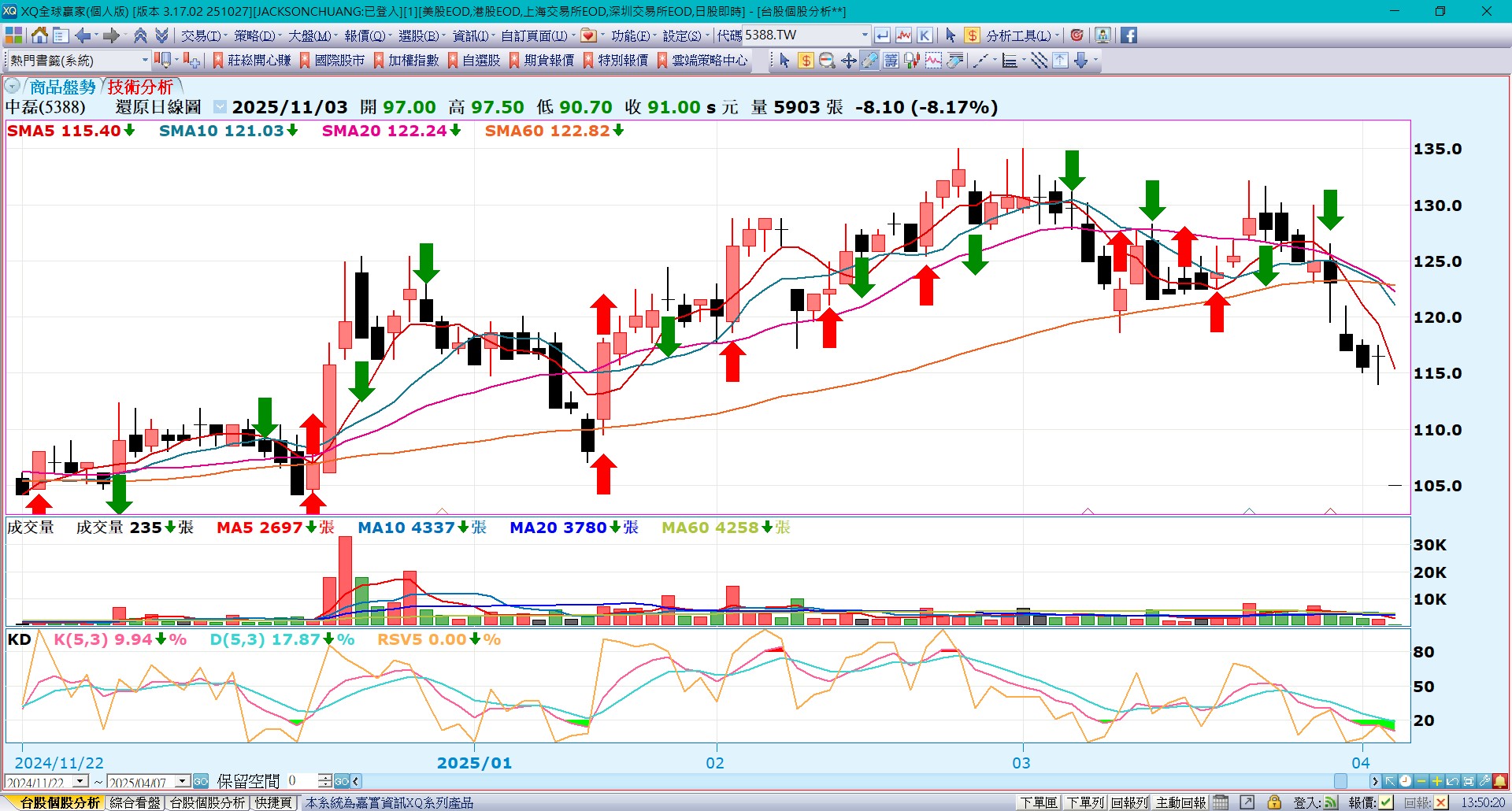Click the Home icon in the toolbar
This screenshot has width=1512, height=811.
(x=39, y=35)
